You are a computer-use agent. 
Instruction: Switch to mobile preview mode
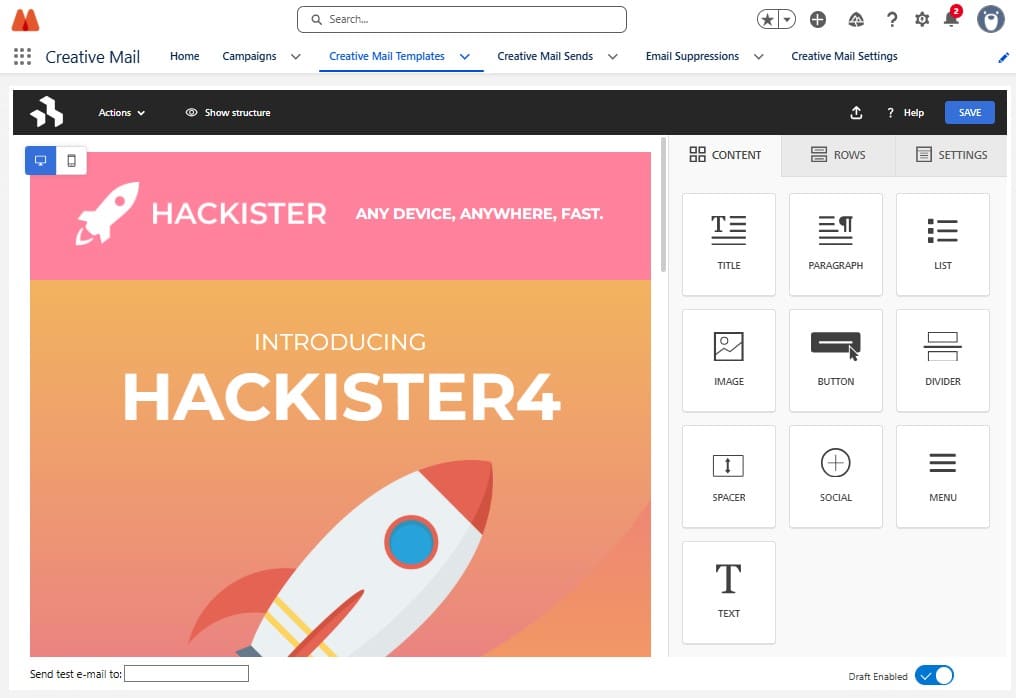(x=71, y=160)
